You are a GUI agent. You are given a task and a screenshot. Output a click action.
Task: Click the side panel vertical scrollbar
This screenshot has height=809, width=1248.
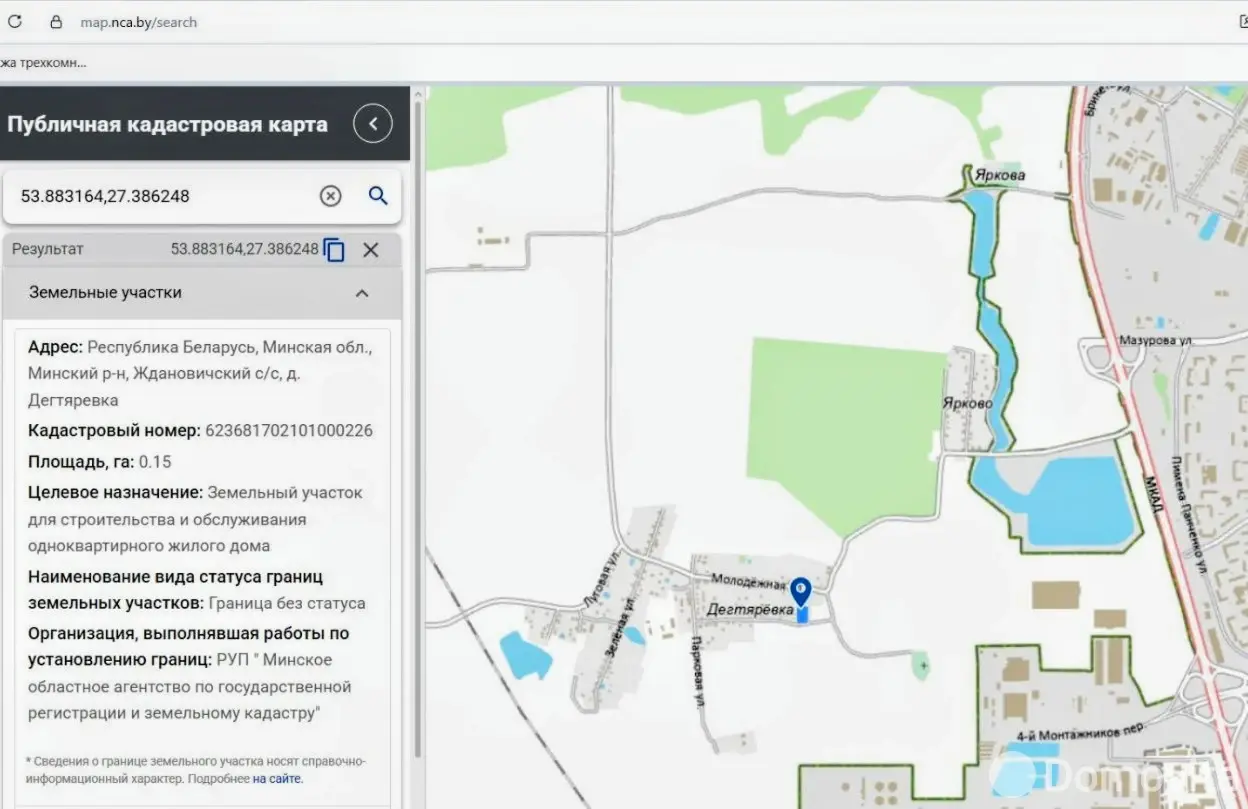[x=418, y=430]
